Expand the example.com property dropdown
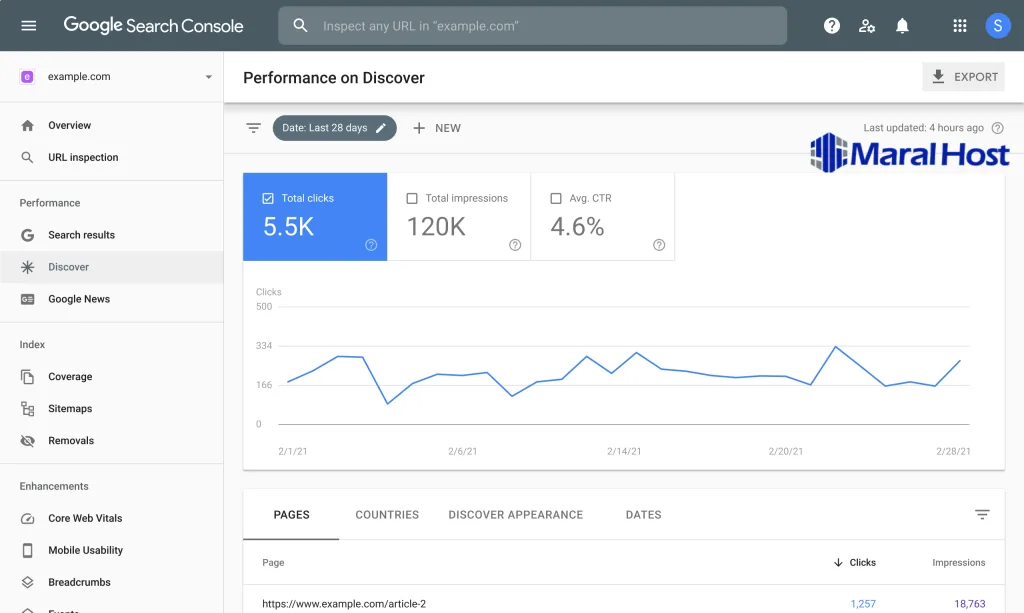This screenshot has width=1024, height=613. [208, 77]
